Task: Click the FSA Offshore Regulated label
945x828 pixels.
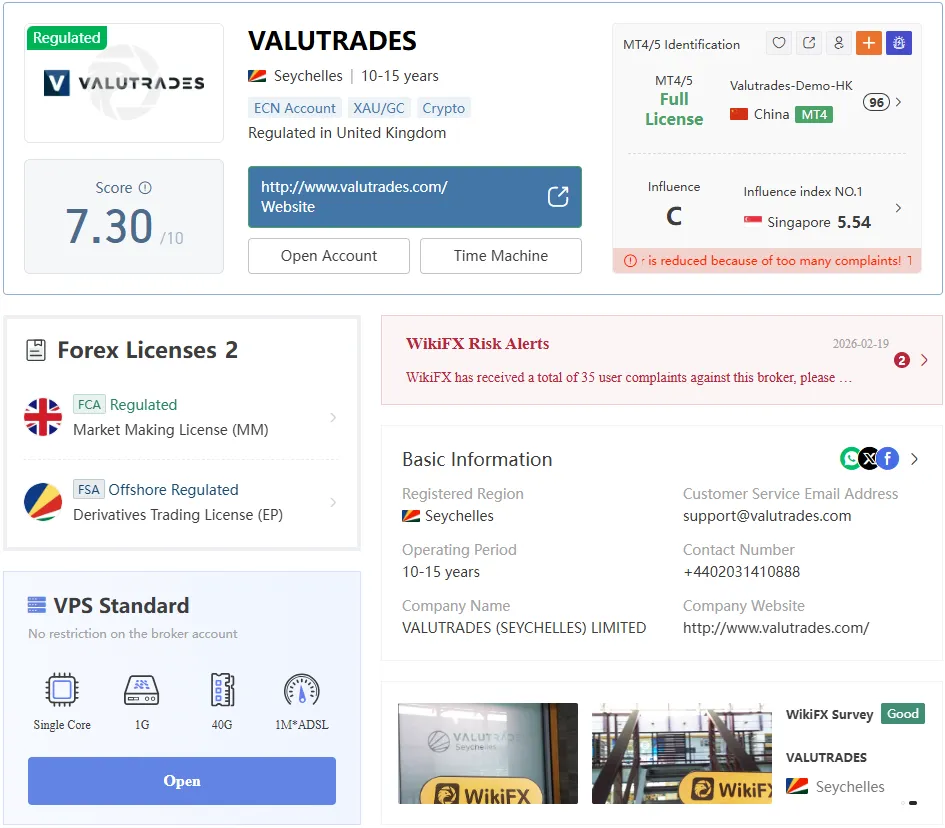Action: point(156,489)
